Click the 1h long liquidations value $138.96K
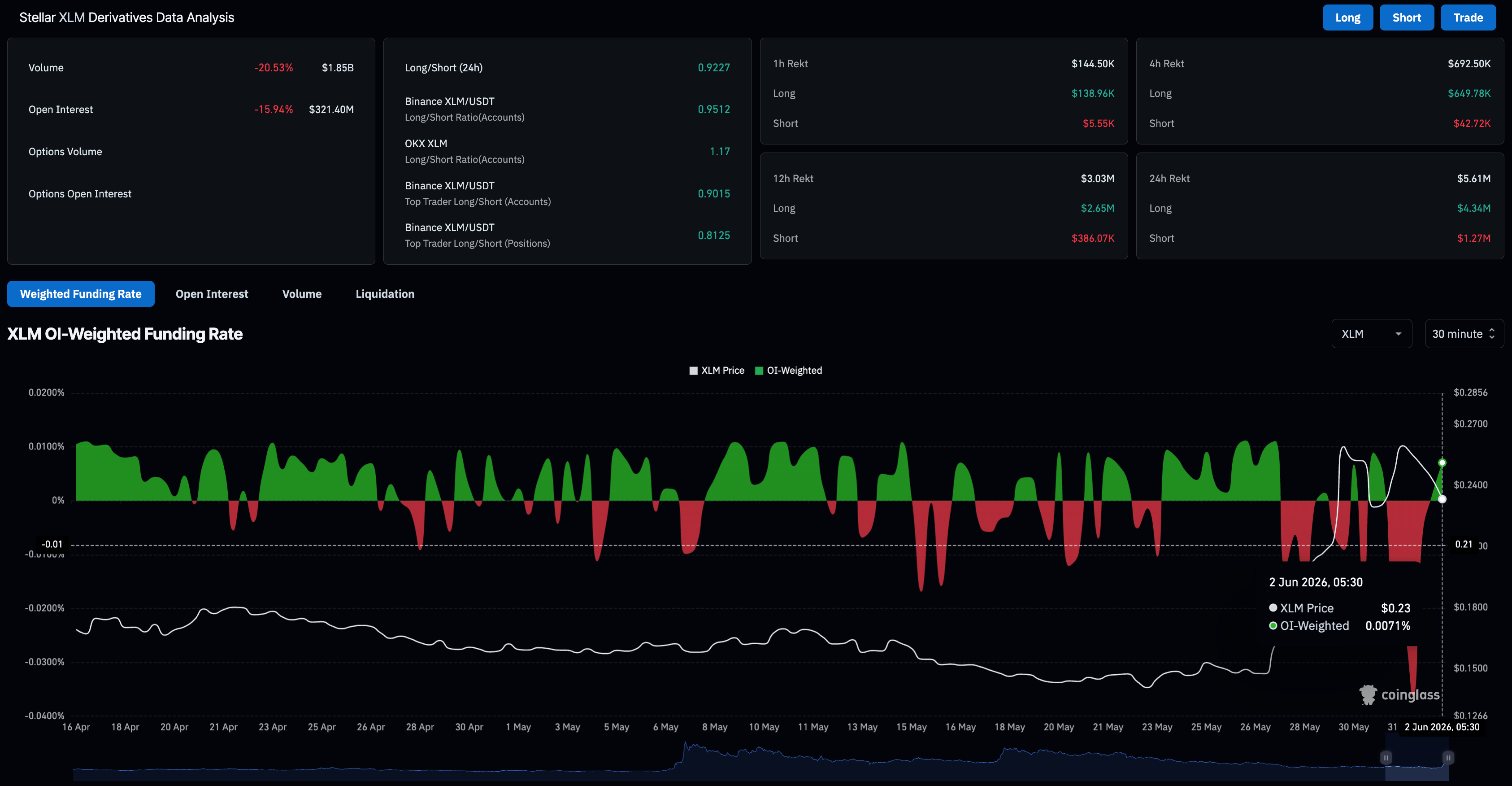Image resolution: width=1512 pixels, height=786 pixels. click(x=1093, y=93)
